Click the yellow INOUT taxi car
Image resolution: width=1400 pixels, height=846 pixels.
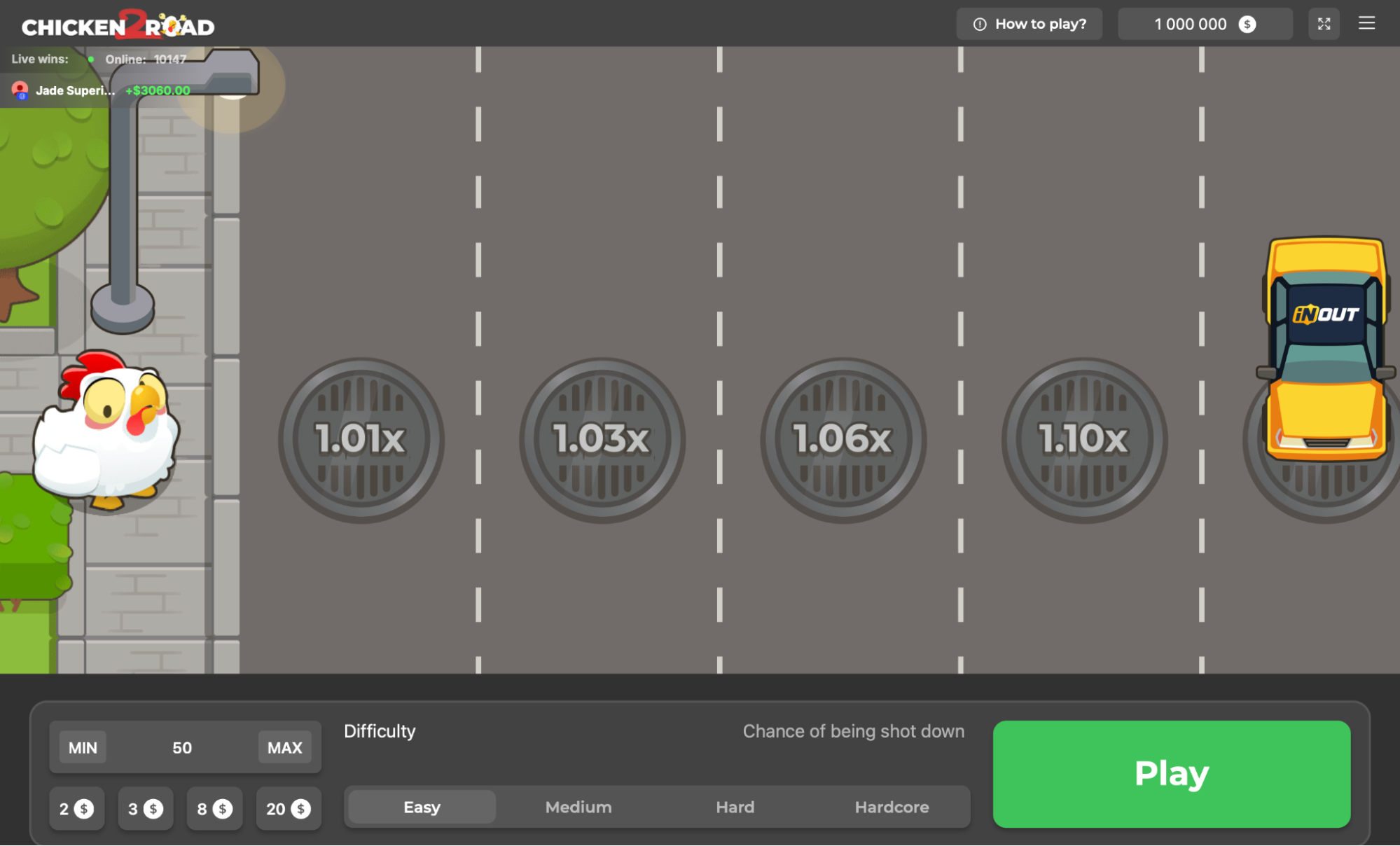pyautogui.click(x=1325, y=349)
